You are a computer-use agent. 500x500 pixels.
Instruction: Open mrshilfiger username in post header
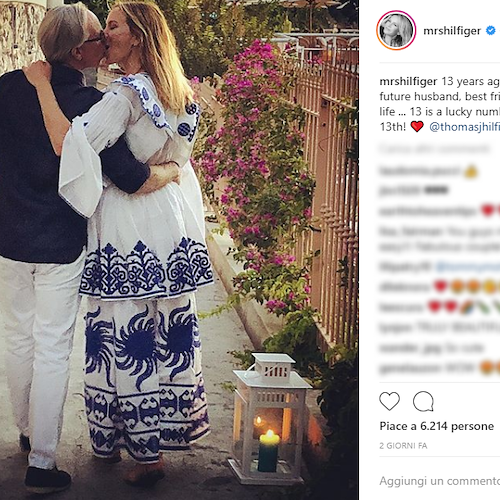click(452, 31)
